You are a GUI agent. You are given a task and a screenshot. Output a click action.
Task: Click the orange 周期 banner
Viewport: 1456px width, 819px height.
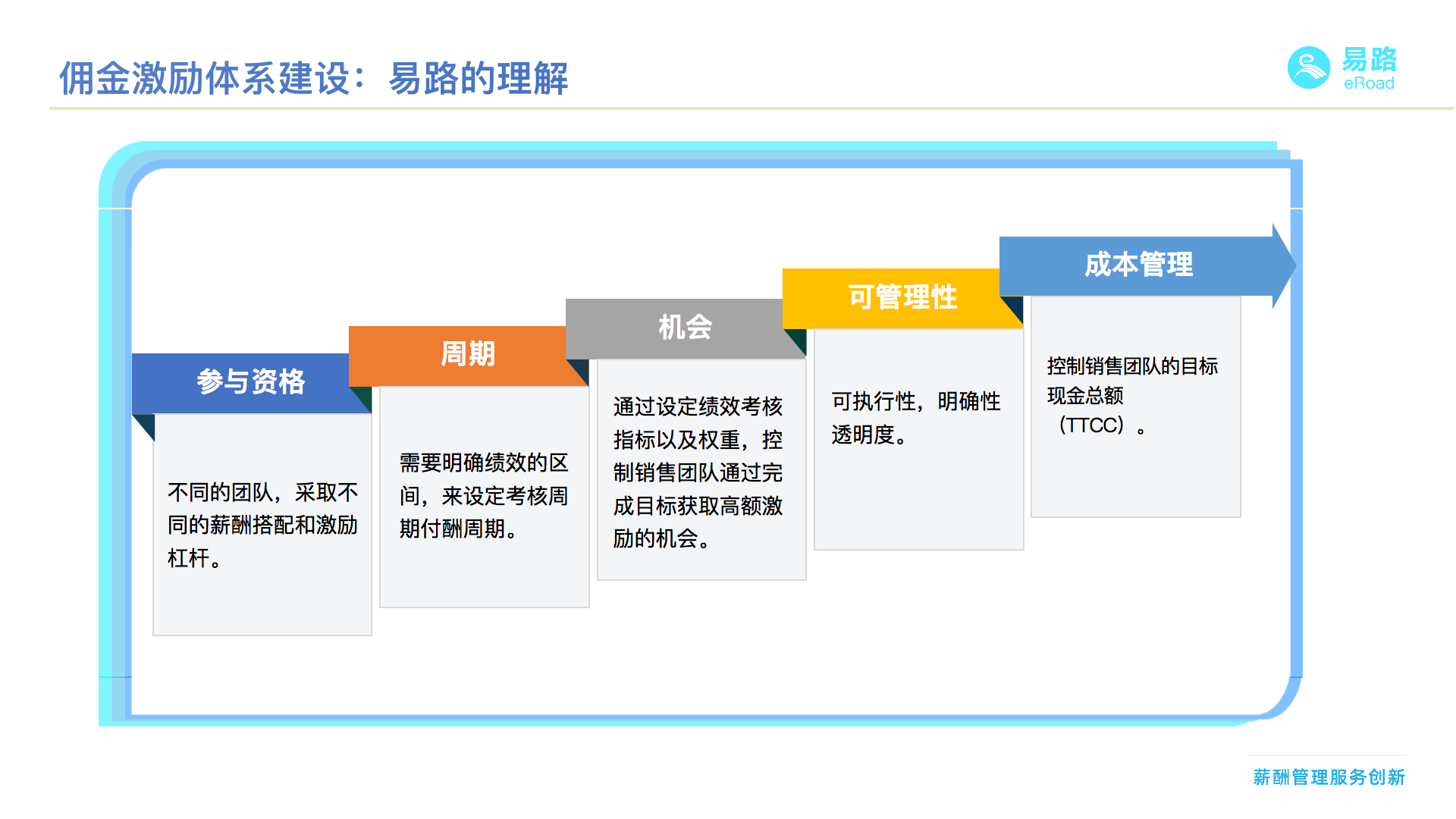tap(467, 354)
